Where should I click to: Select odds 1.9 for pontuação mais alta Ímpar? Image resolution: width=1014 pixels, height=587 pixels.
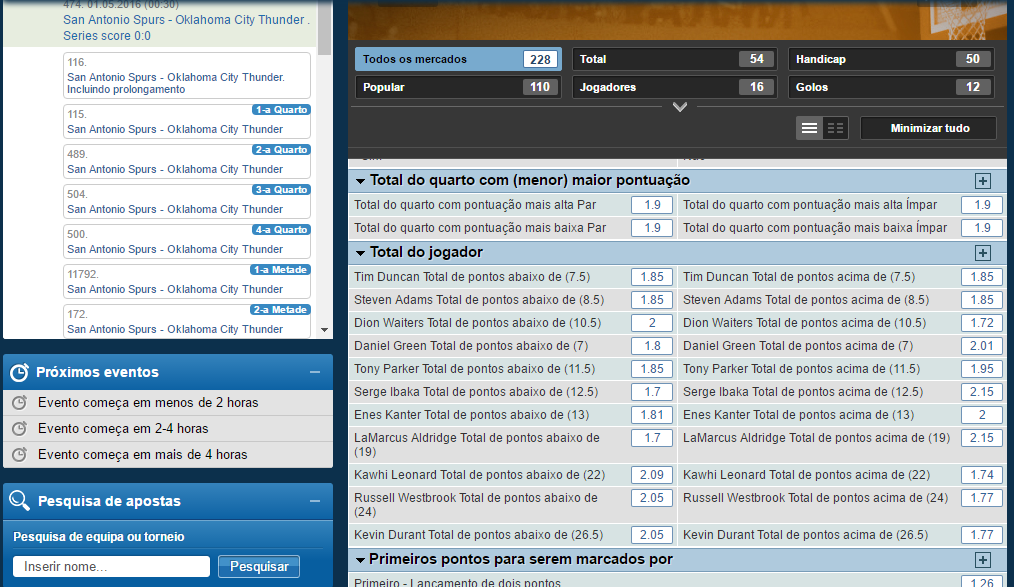982,205
